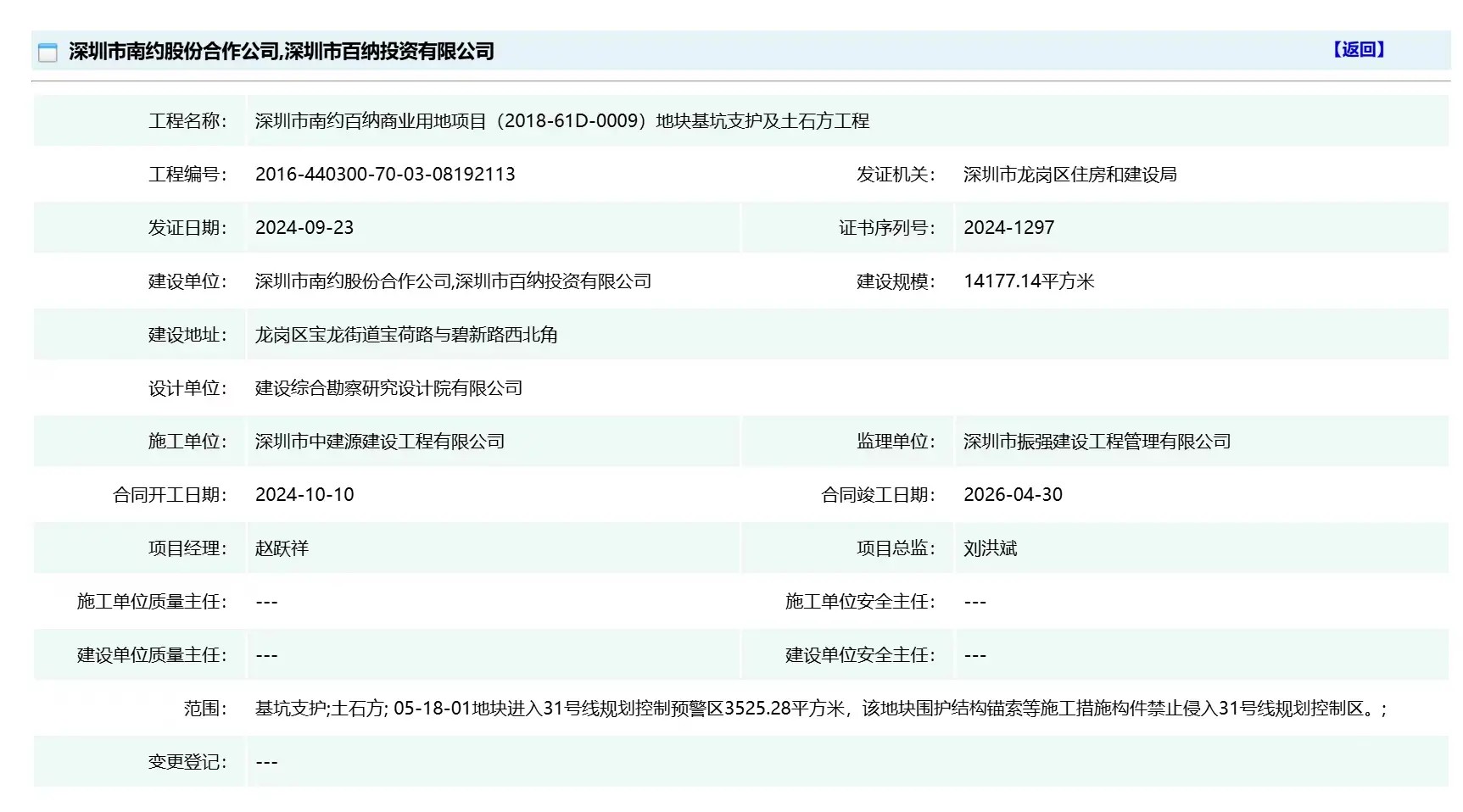
Task: Click the 范围 scope description text
Action: point(820,709)
